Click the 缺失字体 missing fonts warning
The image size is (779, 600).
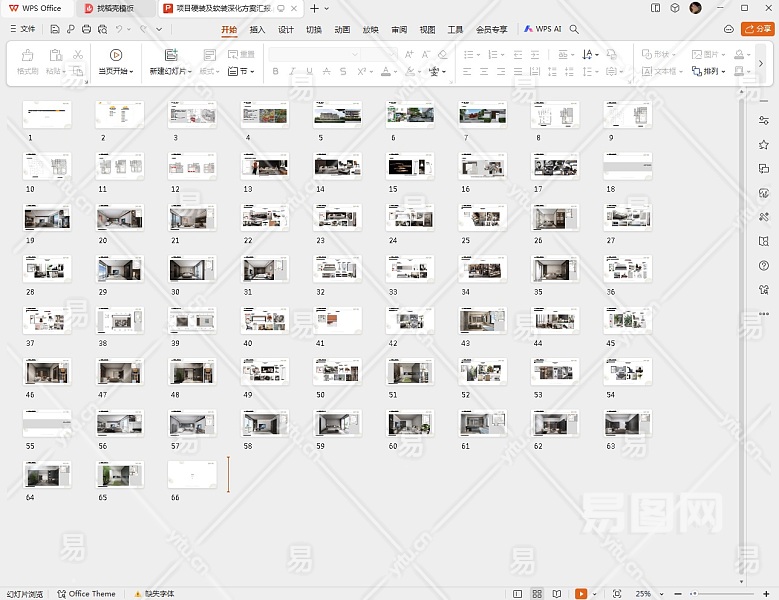click(x=154, y=594)
